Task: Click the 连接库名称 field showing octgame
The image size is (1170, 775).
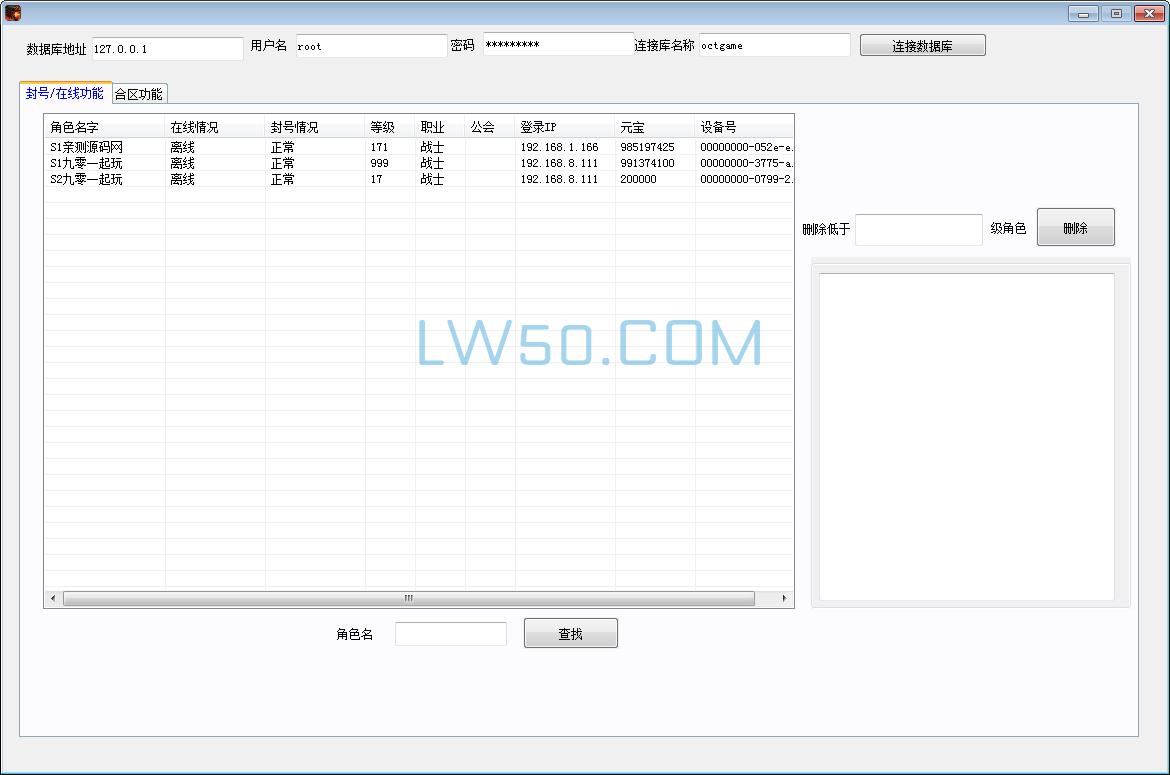Action: click(x=773, y=44)
